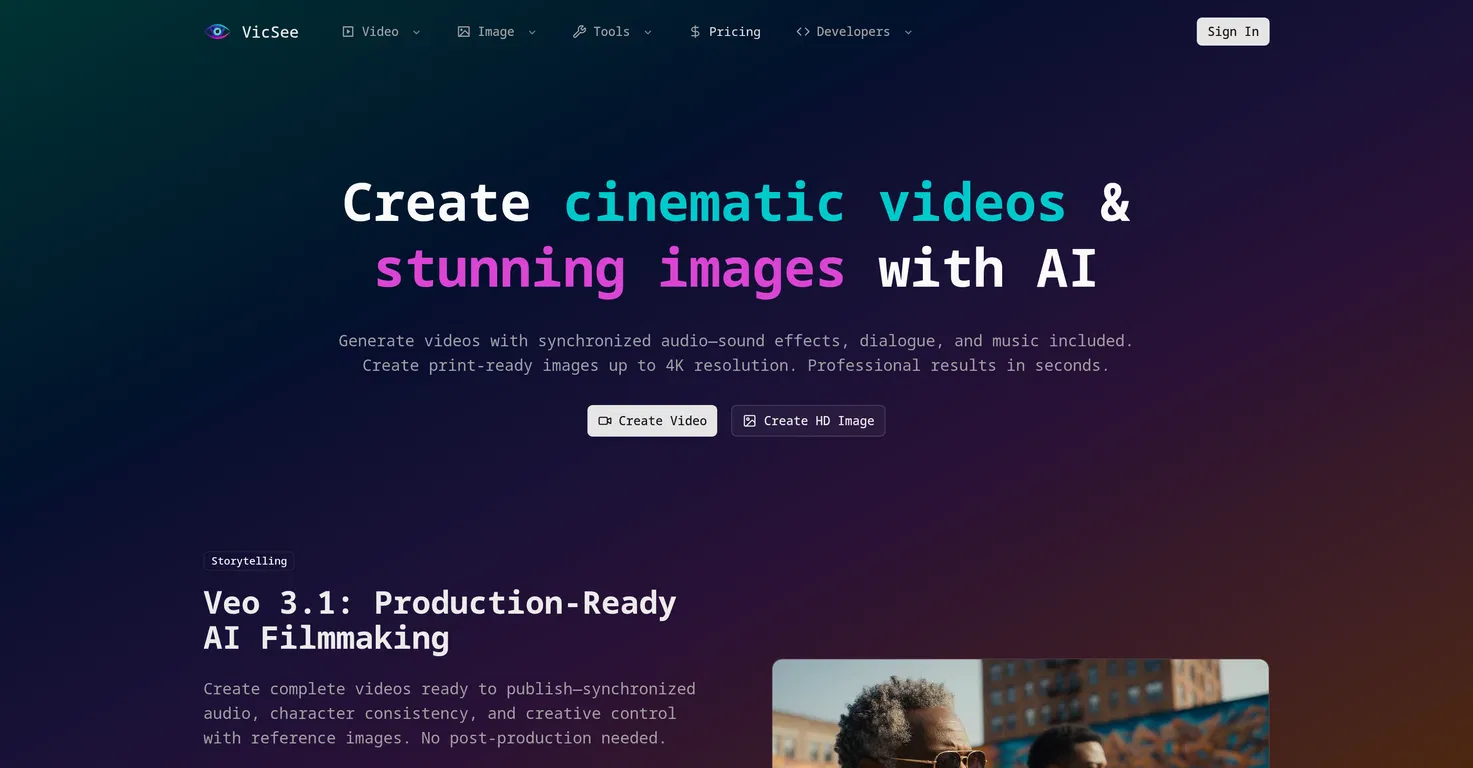Click the wrench icon beside Tools
The height and width of the screenshot is (768, 1473).
pyautogui.click(x=579, y=32)
